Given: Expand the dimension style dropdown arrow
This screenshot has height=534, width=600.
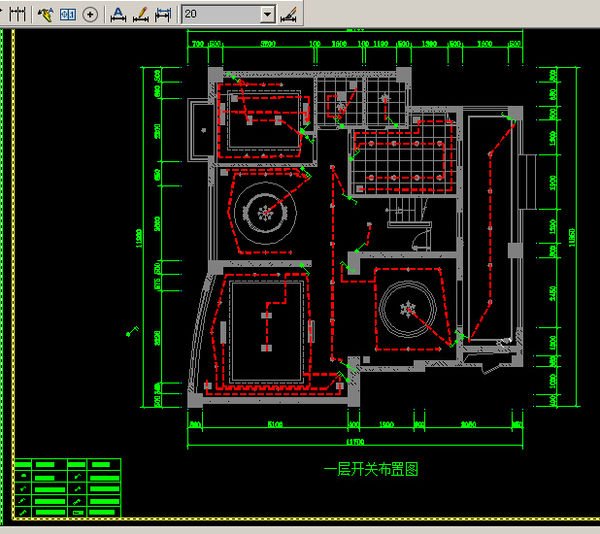Looking at the screenshot, I should pos(267,14).
